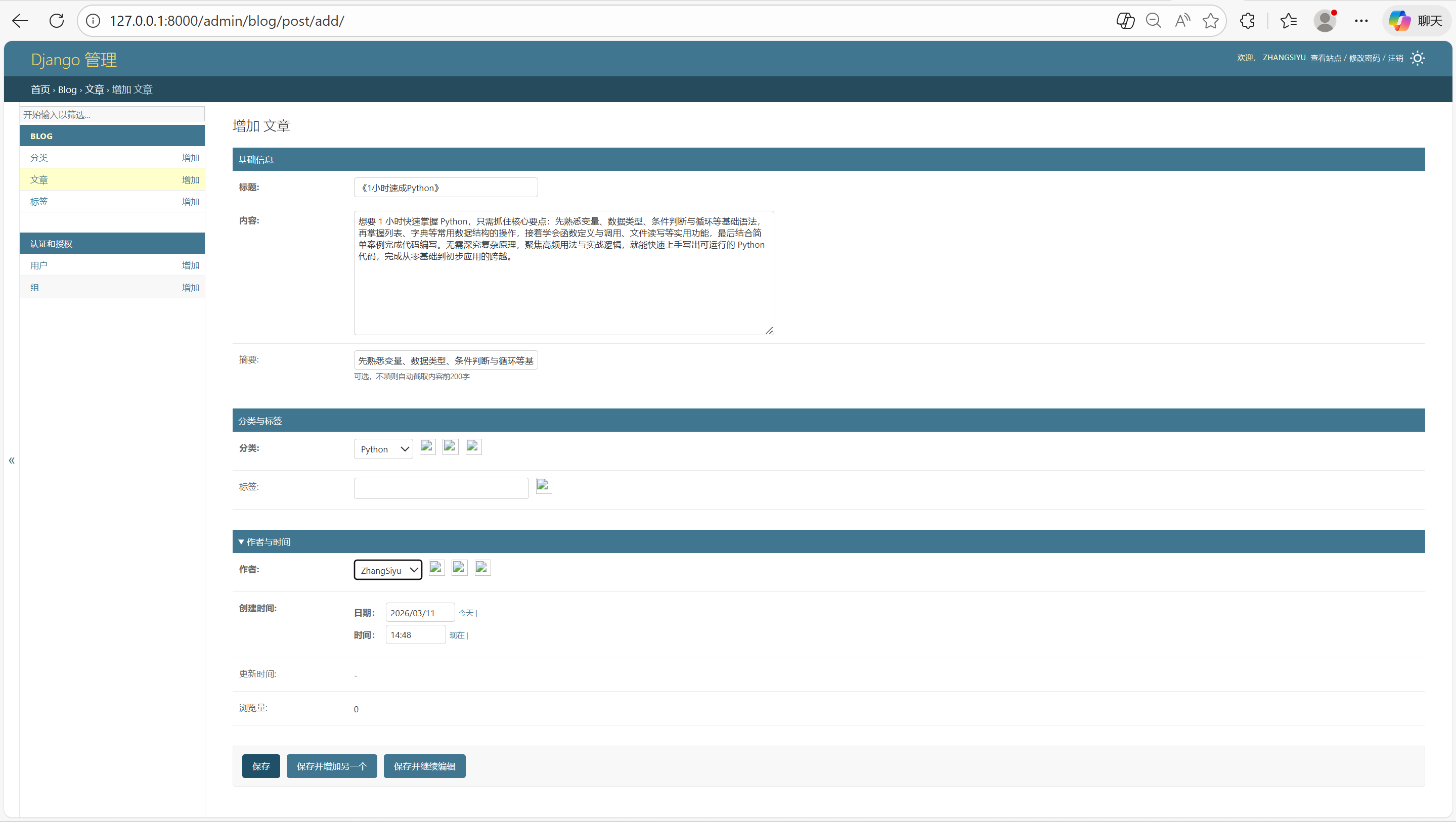Add page to browser favorites star
The height and width of the screenshot is (822, 1456).
[x=1210, y=21]
